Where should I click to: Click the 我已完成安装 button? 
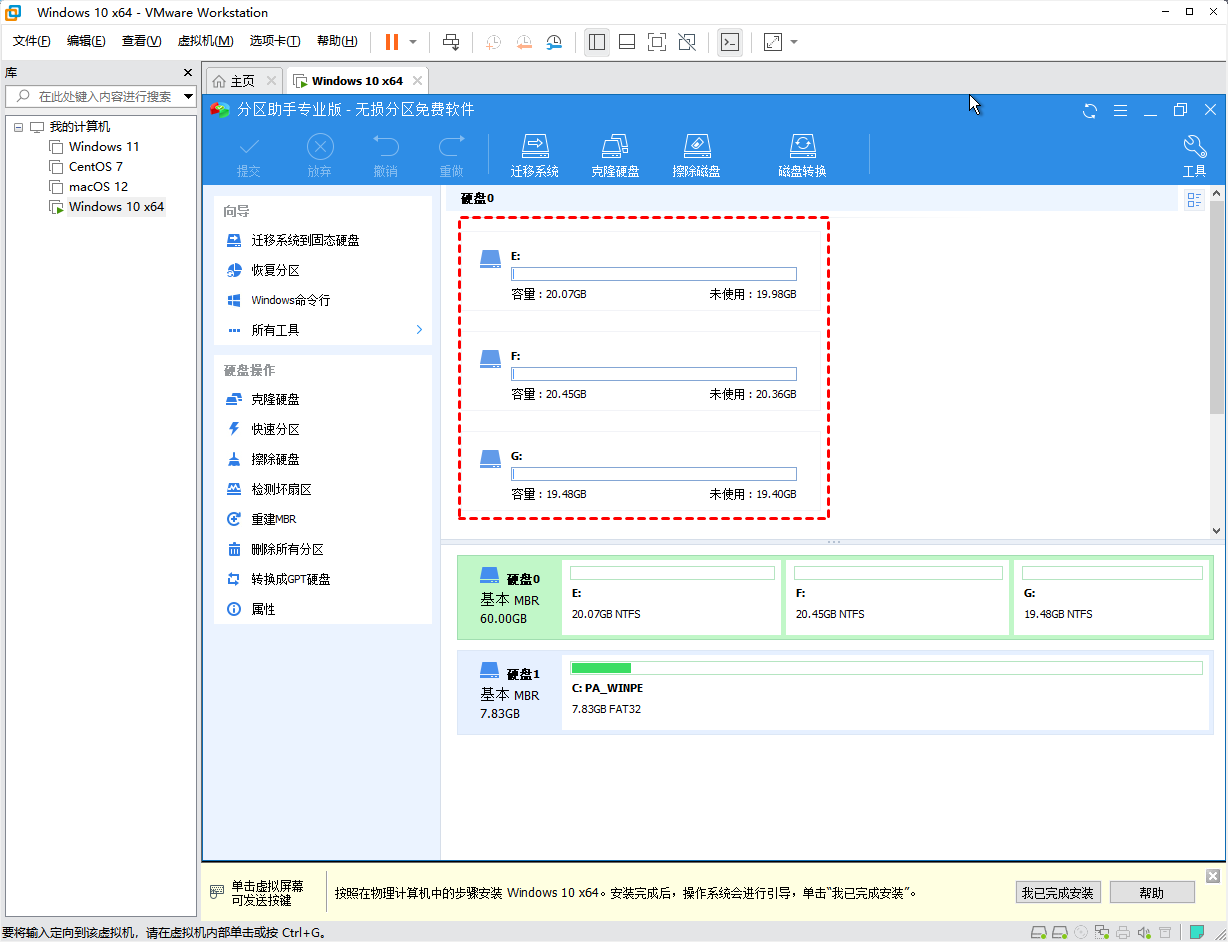tap(1059, 893)
